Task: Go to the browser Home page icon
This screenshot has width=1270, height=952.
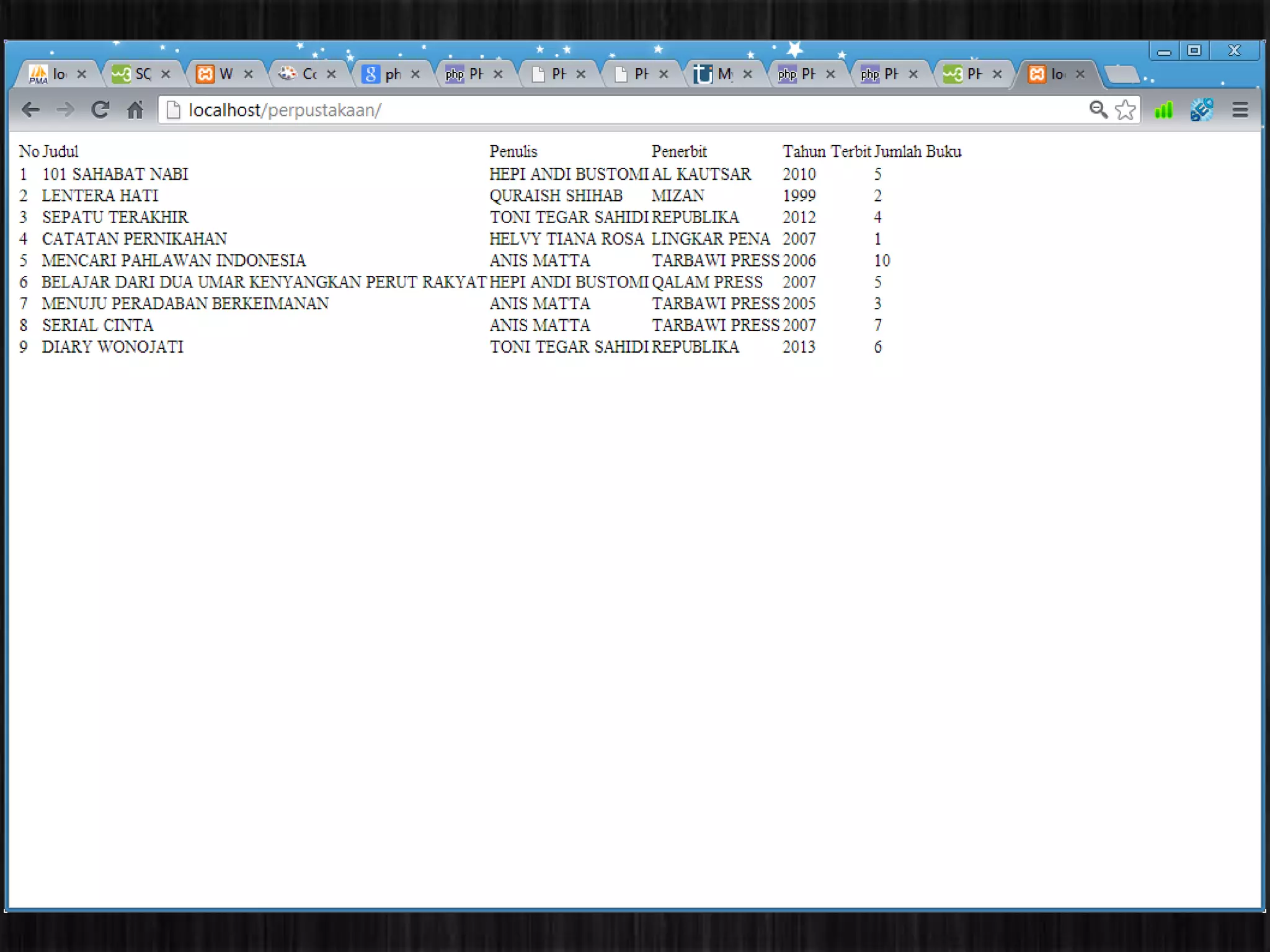Action: pos(135,110)
